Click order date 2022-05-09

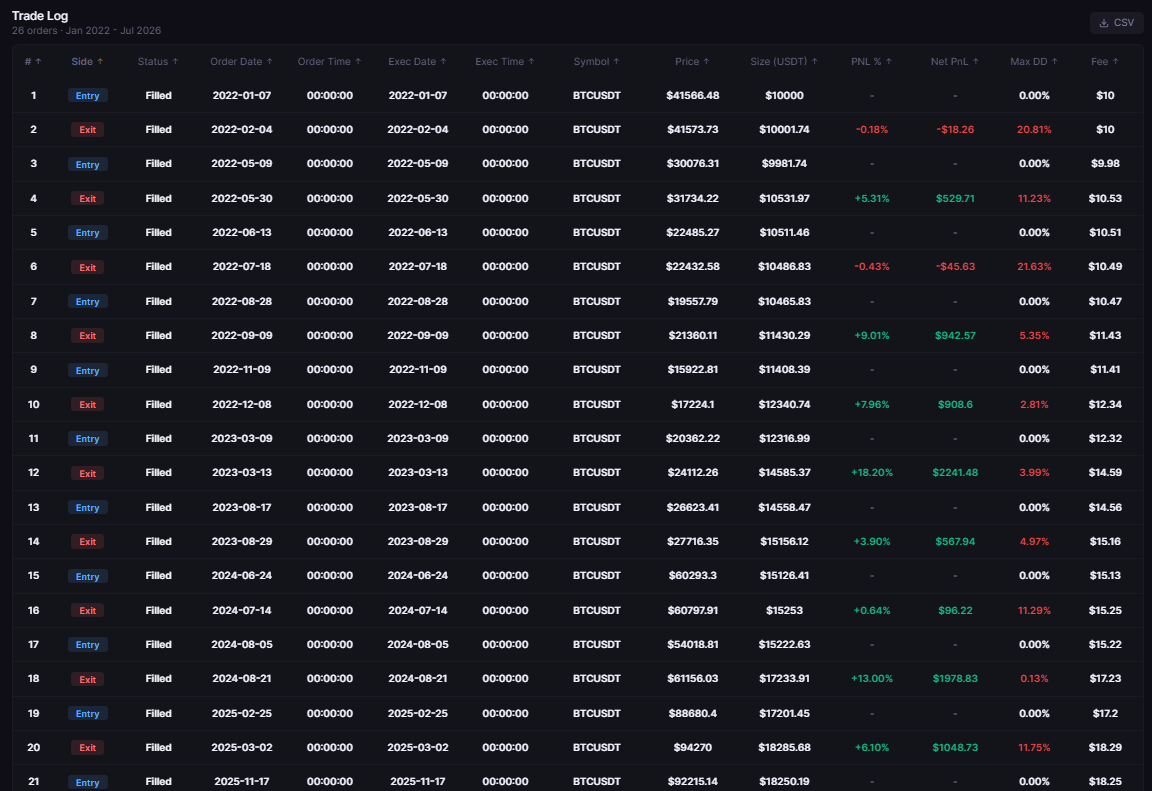[242, 164]
